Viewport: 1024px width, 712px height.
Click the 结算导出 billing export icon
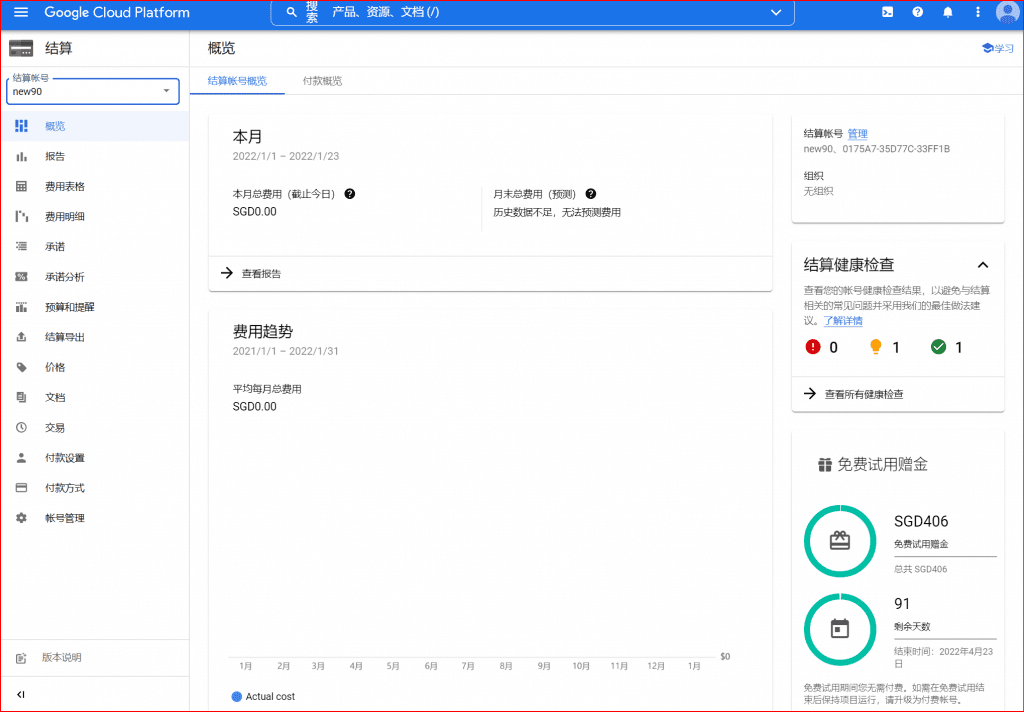(21, 337)
